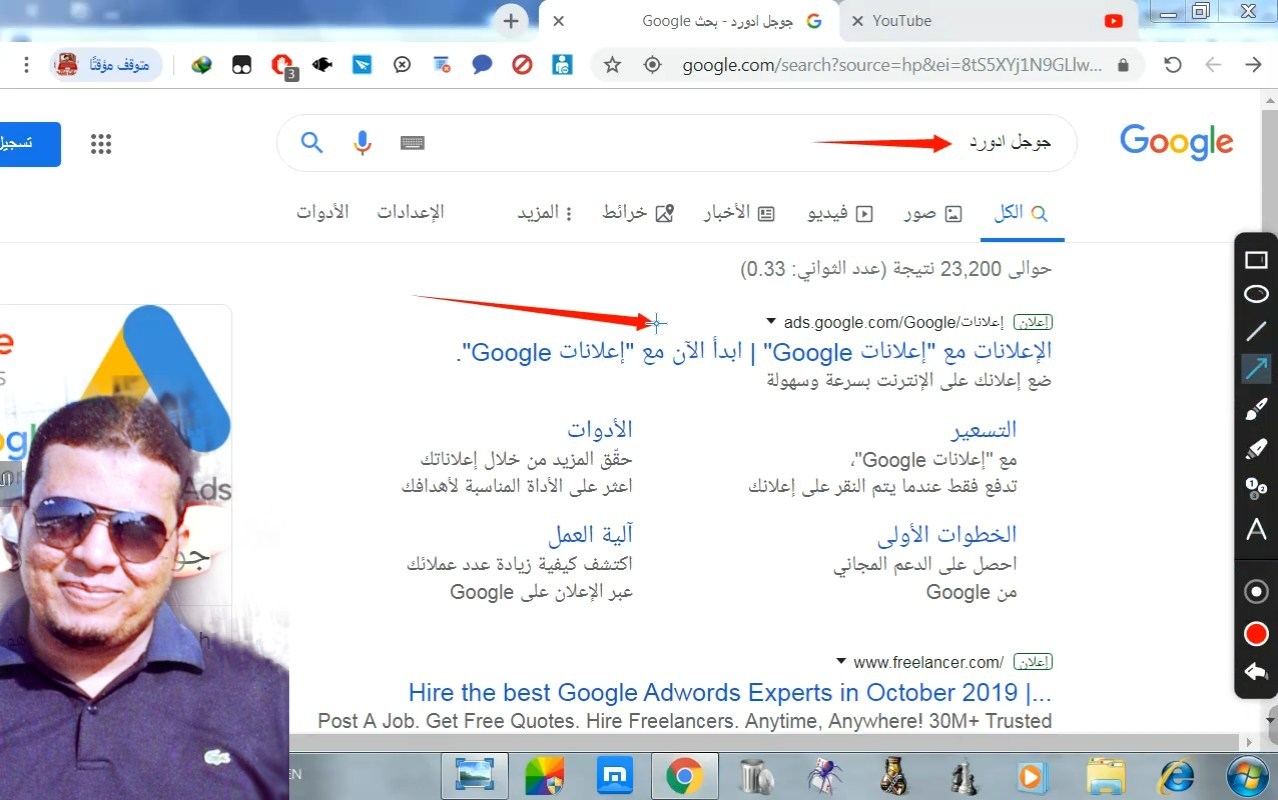Open Chrome three-dot menu
This screenshot has height=800, width=1278.
coord(26,65)
